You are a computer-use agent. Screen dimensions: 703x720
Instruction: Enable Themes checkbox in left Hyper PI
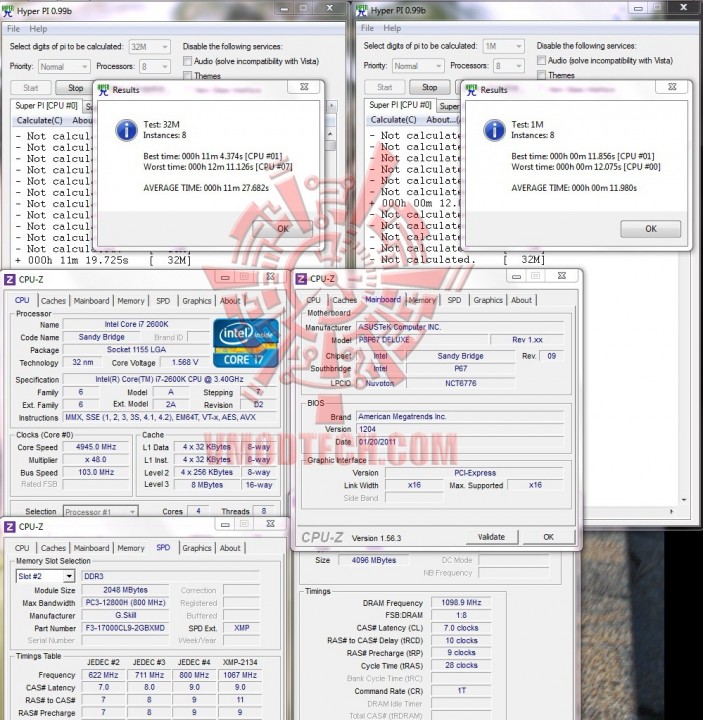pyautogui.click(x=187, y=75)
